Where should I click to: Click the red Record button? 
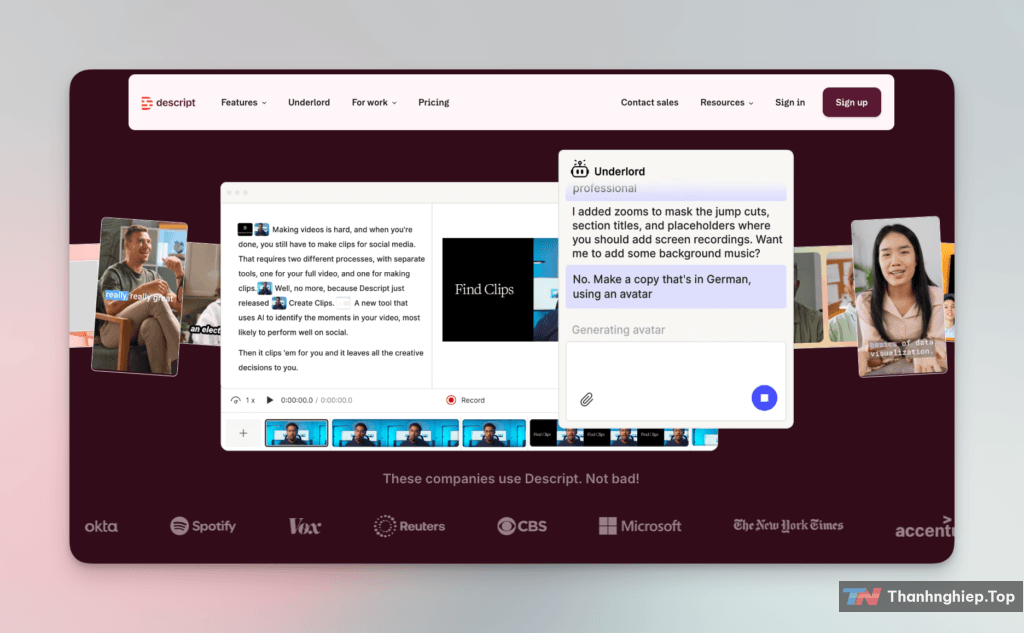tap(451, 400)
